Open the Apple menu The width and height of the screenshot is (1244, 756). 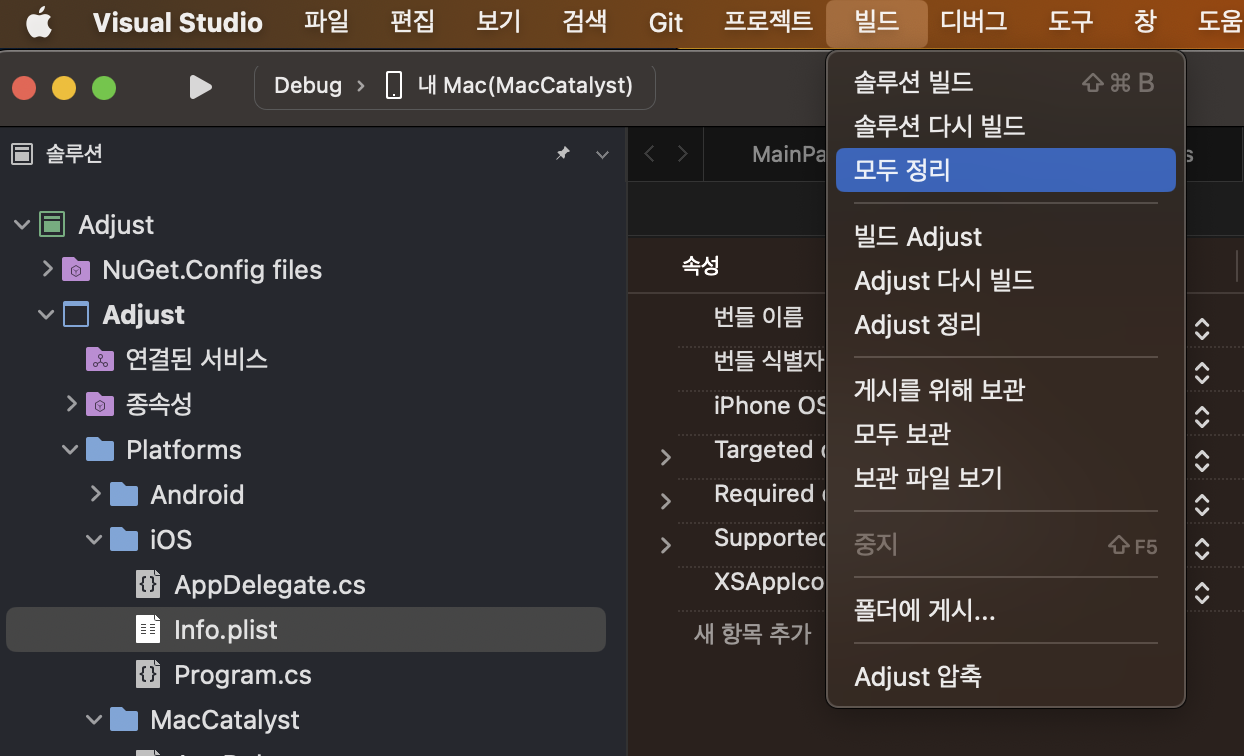pos(39,22)
